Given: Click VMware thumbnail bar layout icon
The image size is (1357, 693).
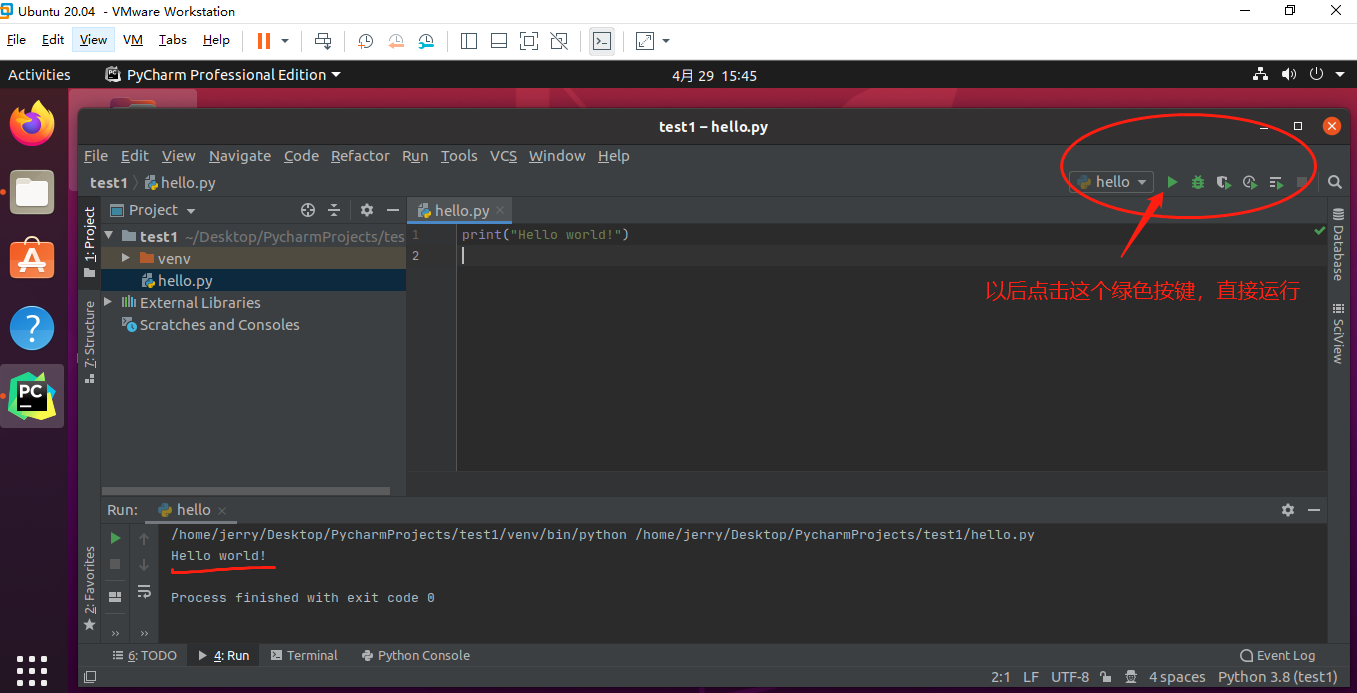Looking at the screenshot, I should pos(499,41).
